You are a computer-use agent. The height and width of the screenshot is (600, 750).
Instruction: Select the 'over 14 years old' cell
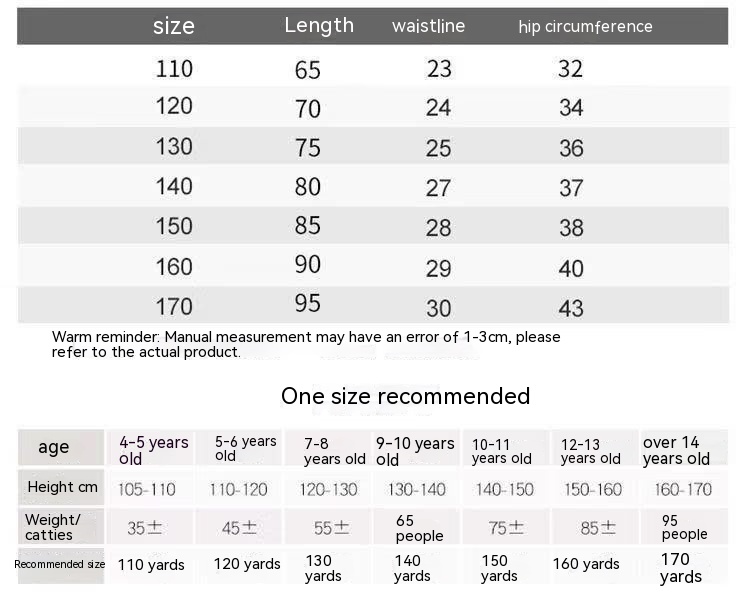click(x=676, y=450)
